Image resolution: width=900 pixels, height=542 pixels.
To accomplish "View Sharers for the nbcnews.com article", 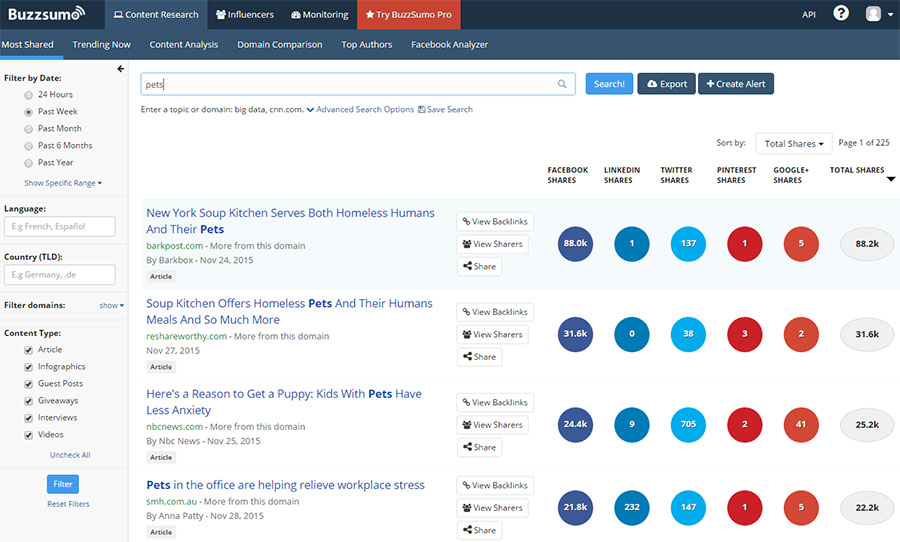I will tap(492, 425).
